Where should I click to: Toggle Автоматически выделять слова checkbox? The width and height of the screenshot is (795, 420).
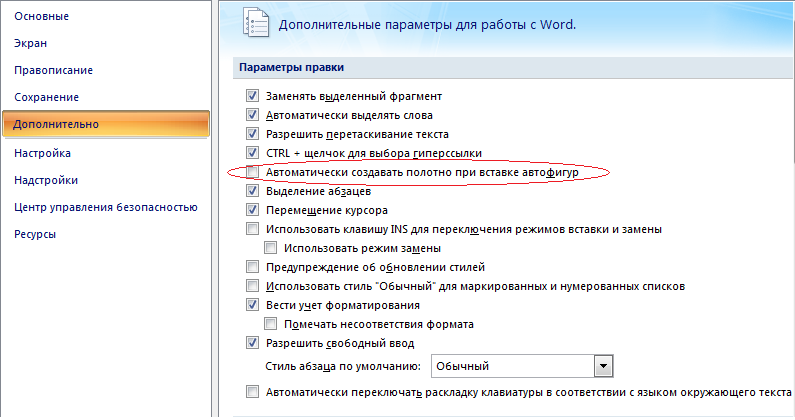click(x=252, y=115)
